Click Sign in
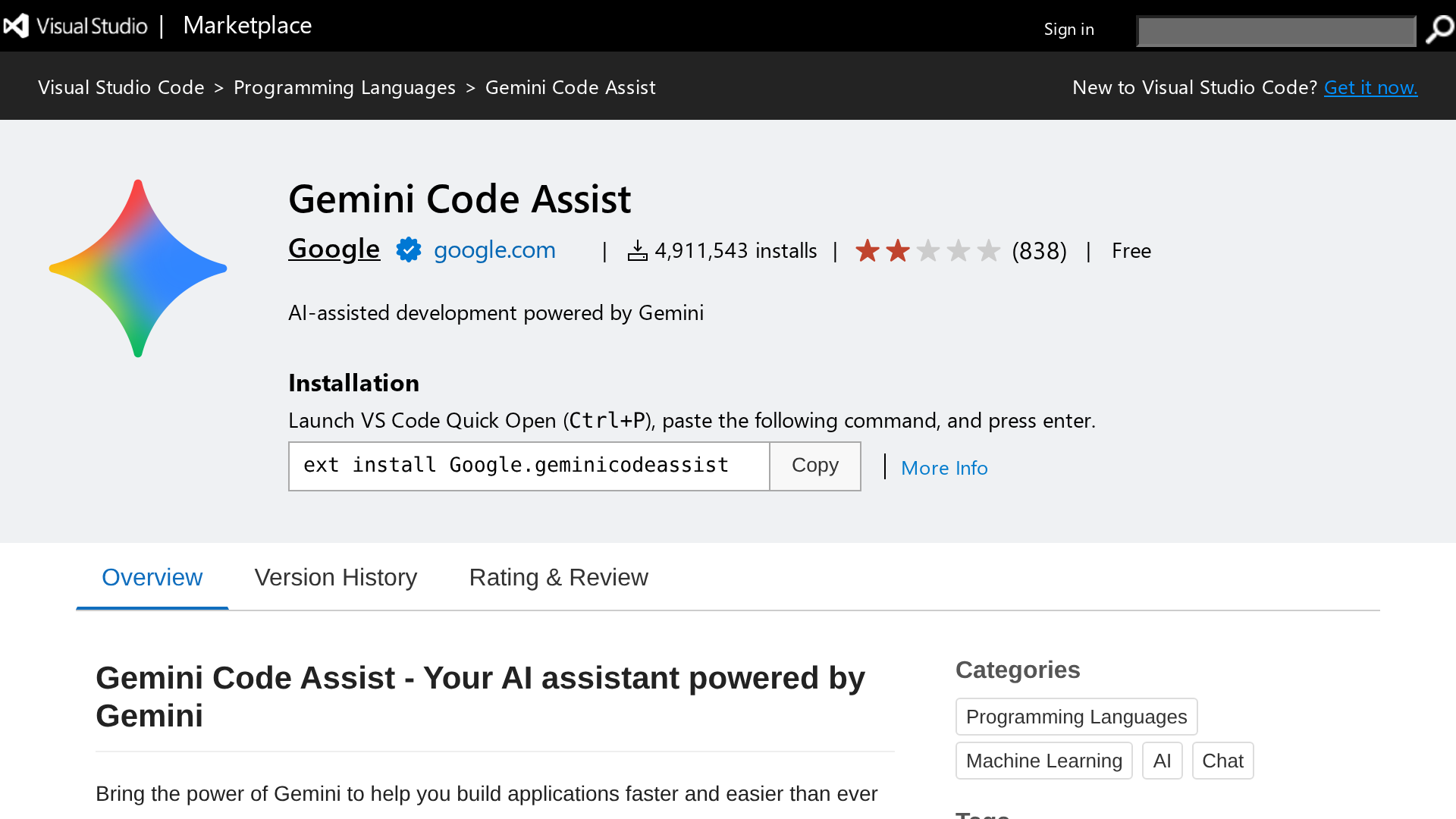The height and width of the screenshot is (819, 1456). (1068, 29)
